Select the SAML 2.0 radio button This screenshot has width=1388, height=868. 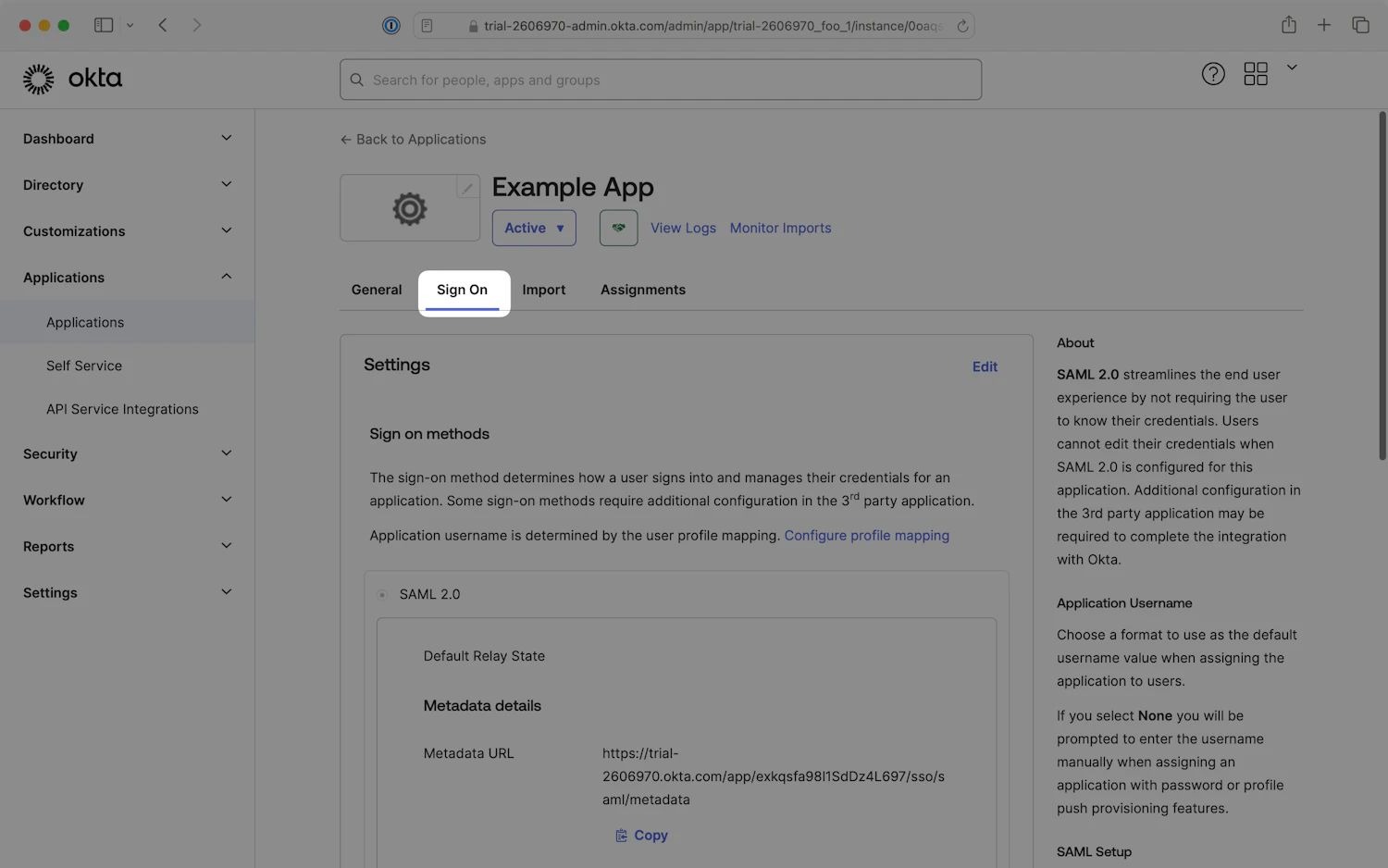click(x=382, y=595)
